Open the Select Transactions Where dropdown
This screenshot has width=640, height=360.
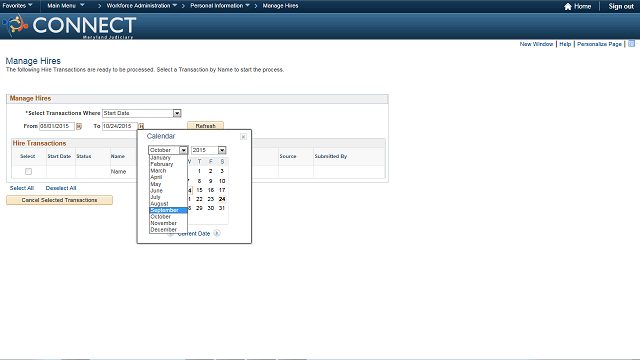[142, 113]
